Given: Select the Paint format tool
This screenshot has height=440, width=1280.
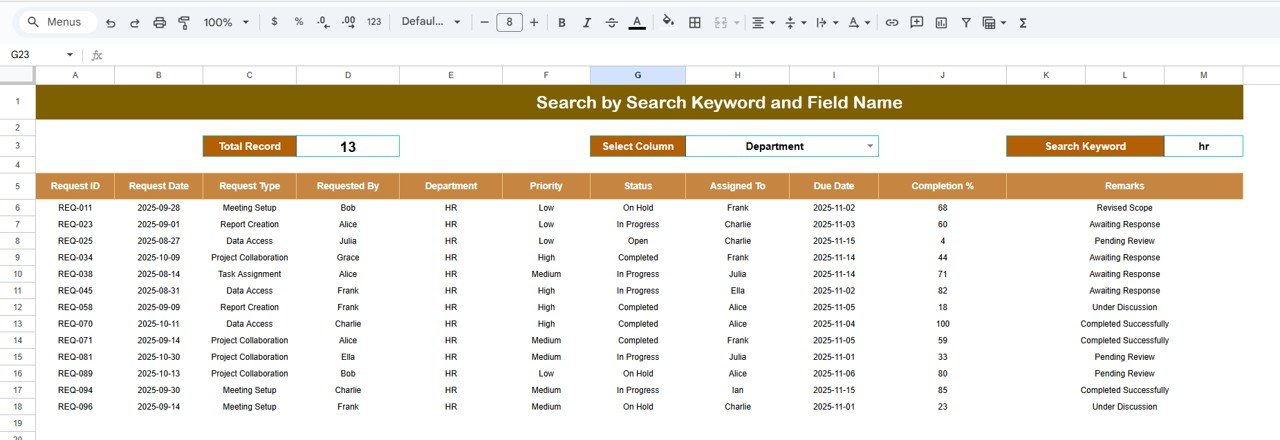Looking at the screenshot, I should [x=184, y=22].
